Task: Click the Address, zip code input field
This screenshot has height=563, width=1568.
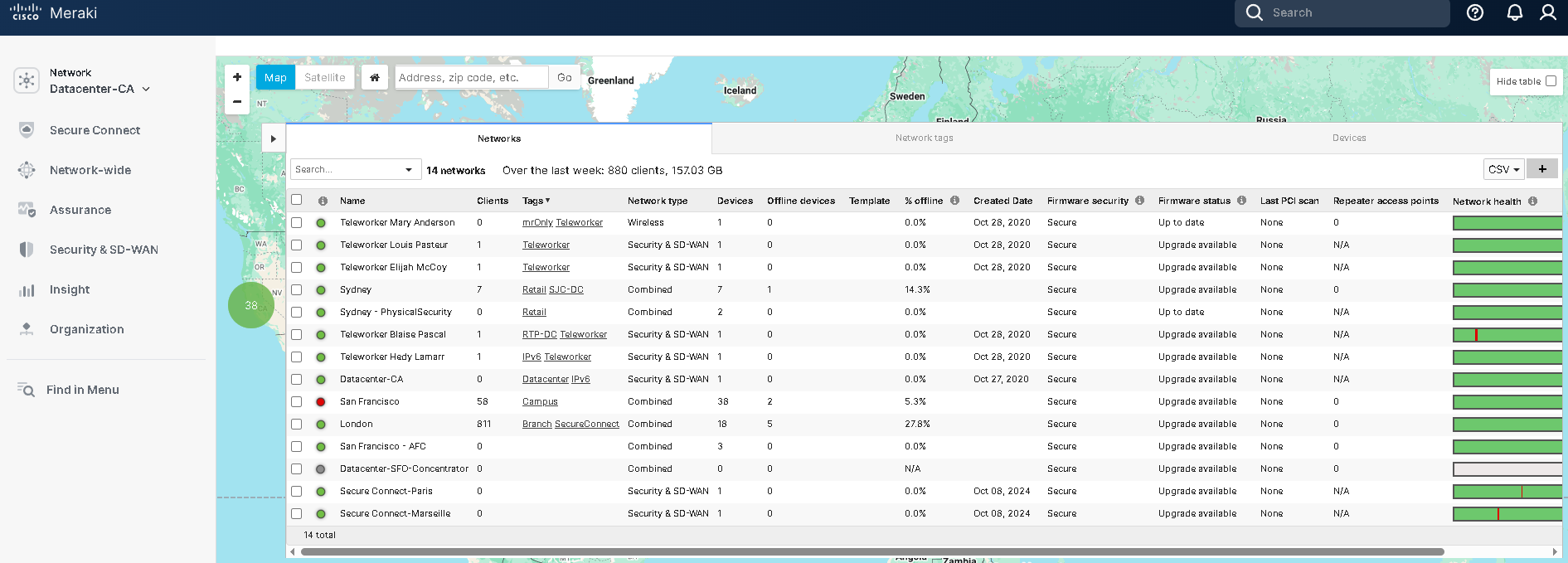Action: click(x=471, y=77)
